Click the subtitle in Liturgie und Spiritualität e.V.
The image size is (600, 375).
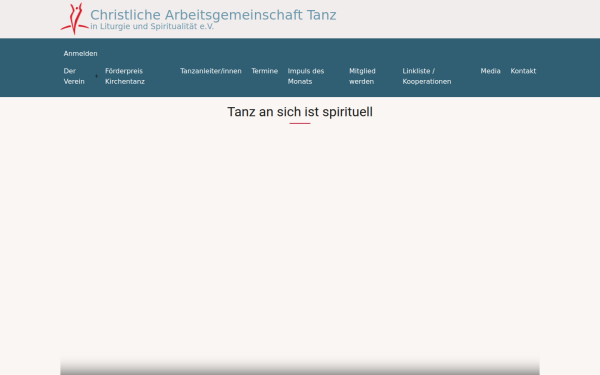(x=152, y=26)
